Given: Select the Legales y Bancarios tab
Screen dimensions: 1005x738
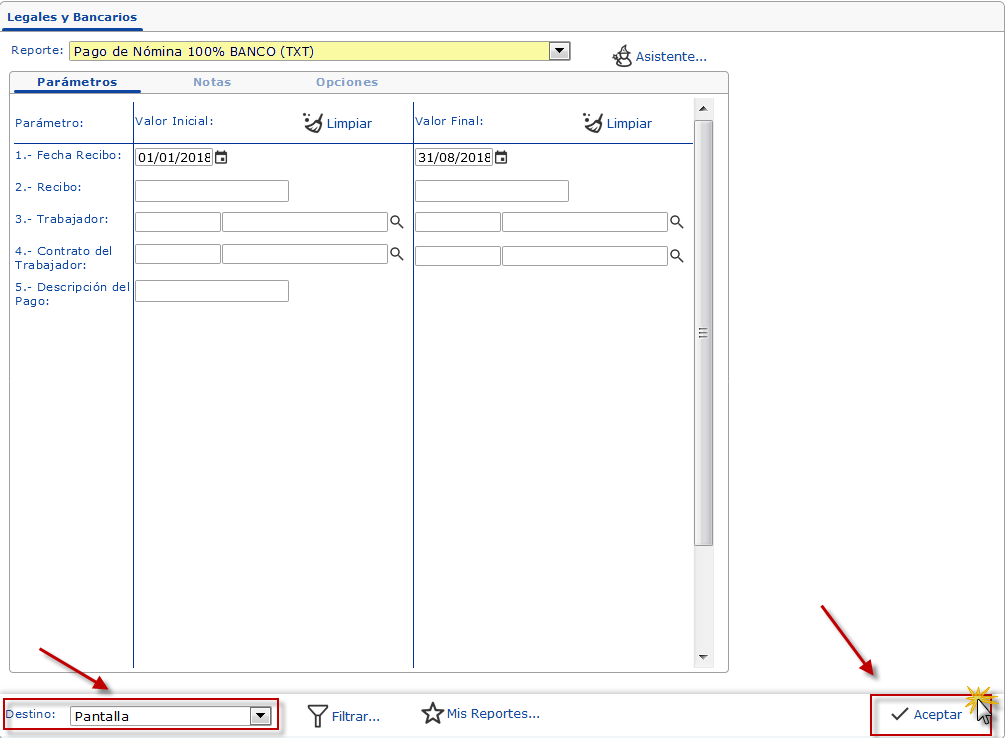Looking at the screenshot, I should pyautogui.click(x=72, y=17).
